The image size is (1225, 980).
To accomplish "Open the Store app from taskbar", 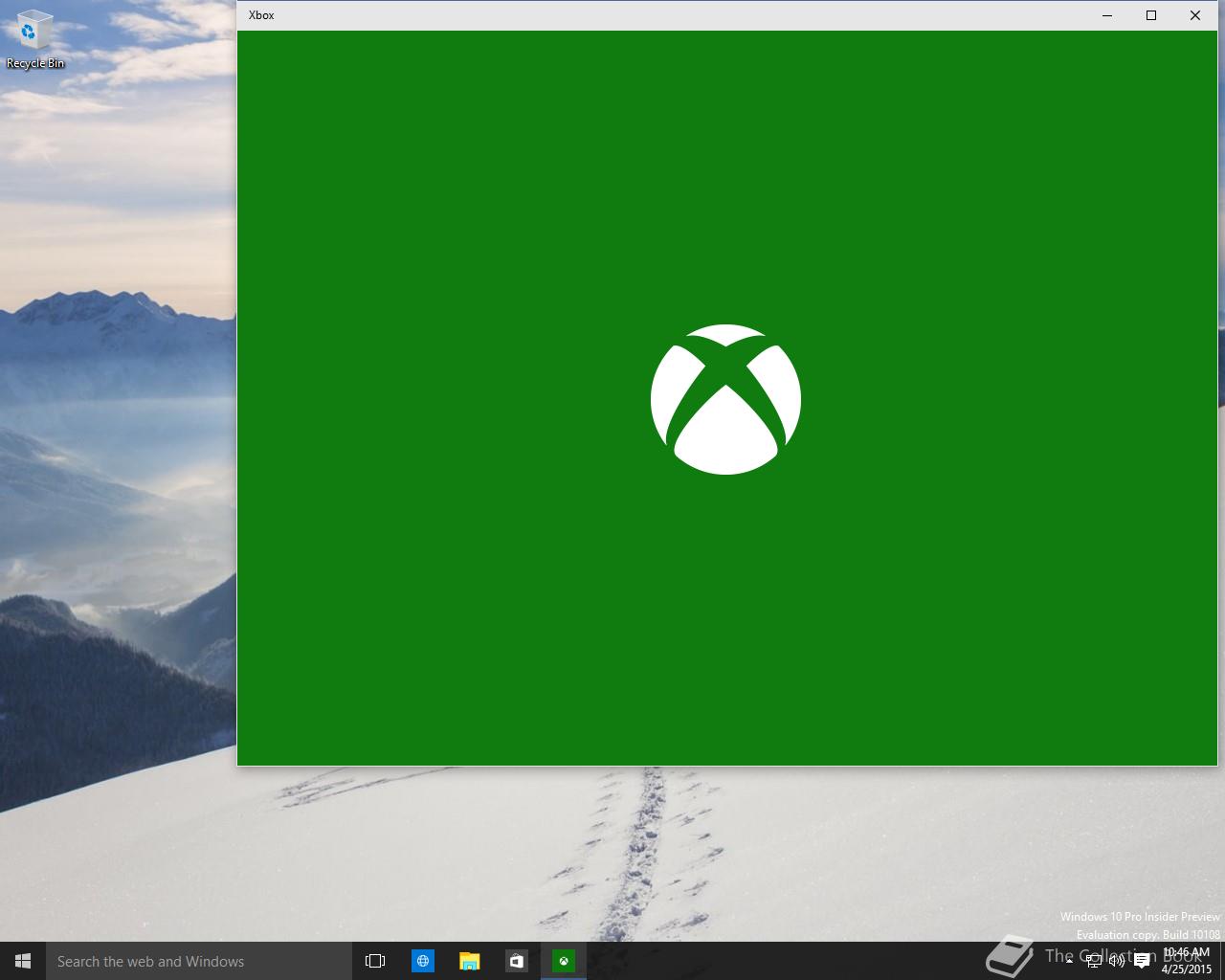I will [x=516, y=961].
